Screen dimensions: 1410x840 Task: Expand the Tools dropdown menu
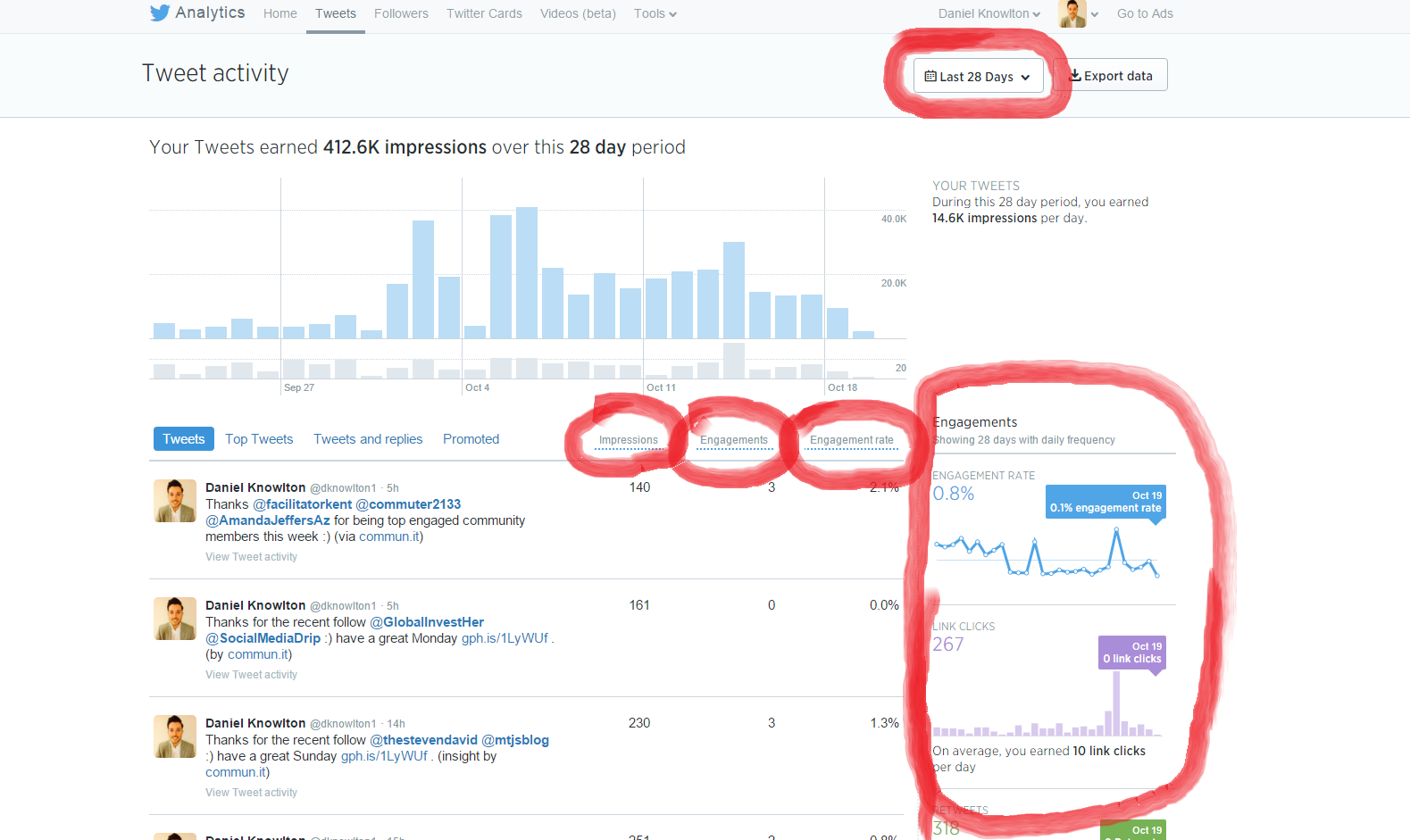[655, 13]
